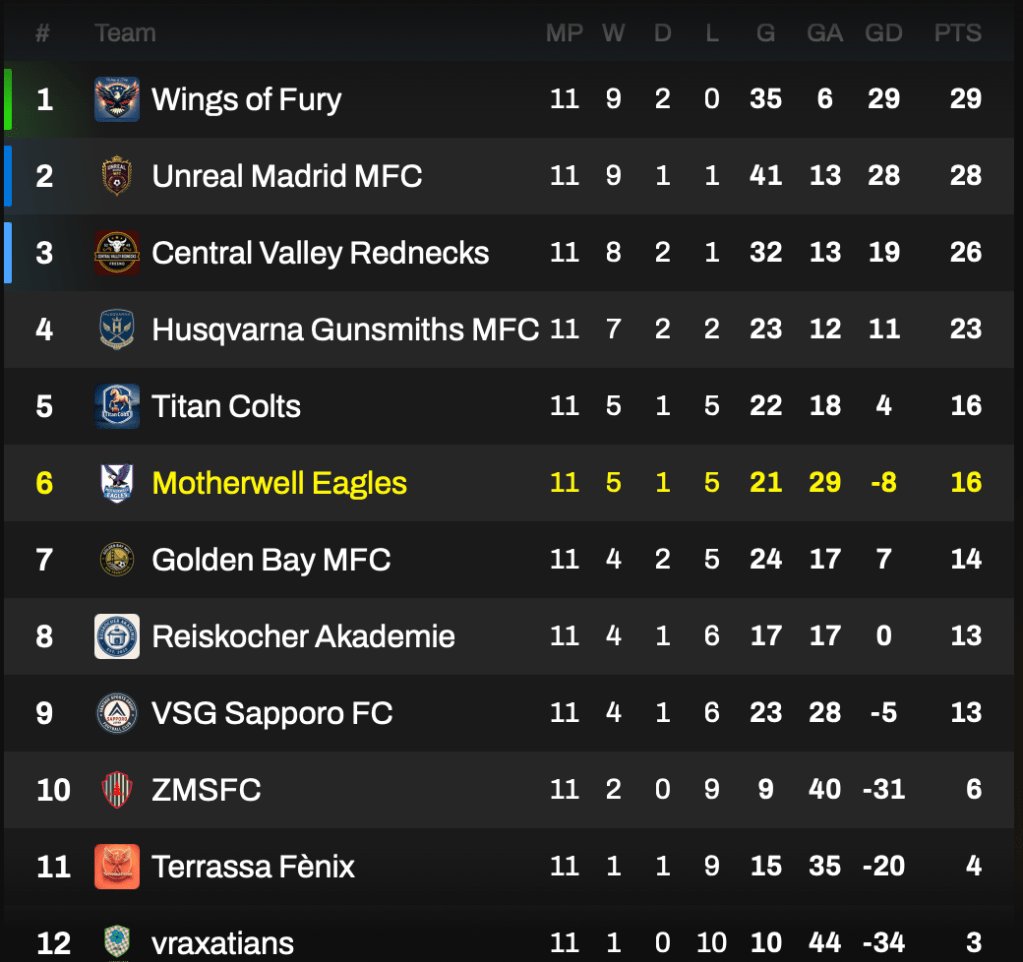Open the Motherwell Eagles team link

[x=279, y=483]
